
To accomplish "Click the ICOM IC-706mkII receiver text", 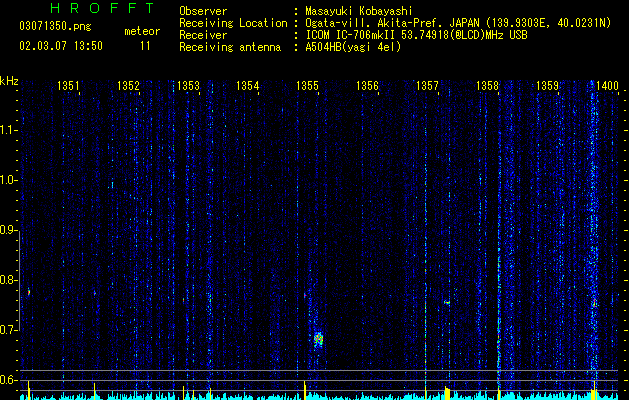I will pyautogui.click(x=416, y=35).
